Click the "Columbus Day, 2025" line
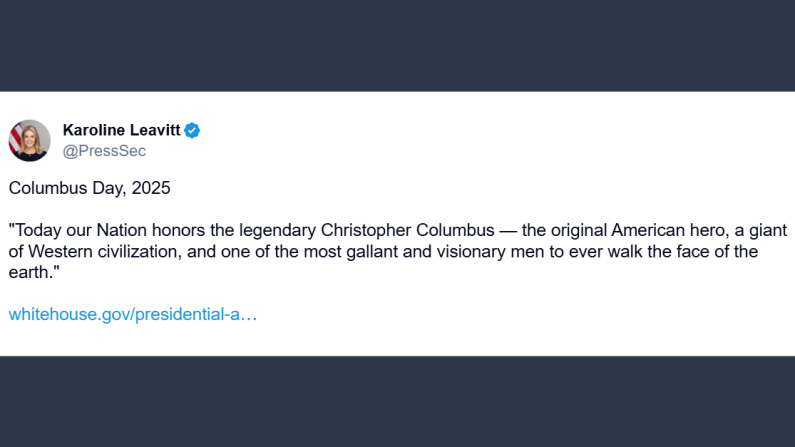The image size is (795, 447). [89, 187]
